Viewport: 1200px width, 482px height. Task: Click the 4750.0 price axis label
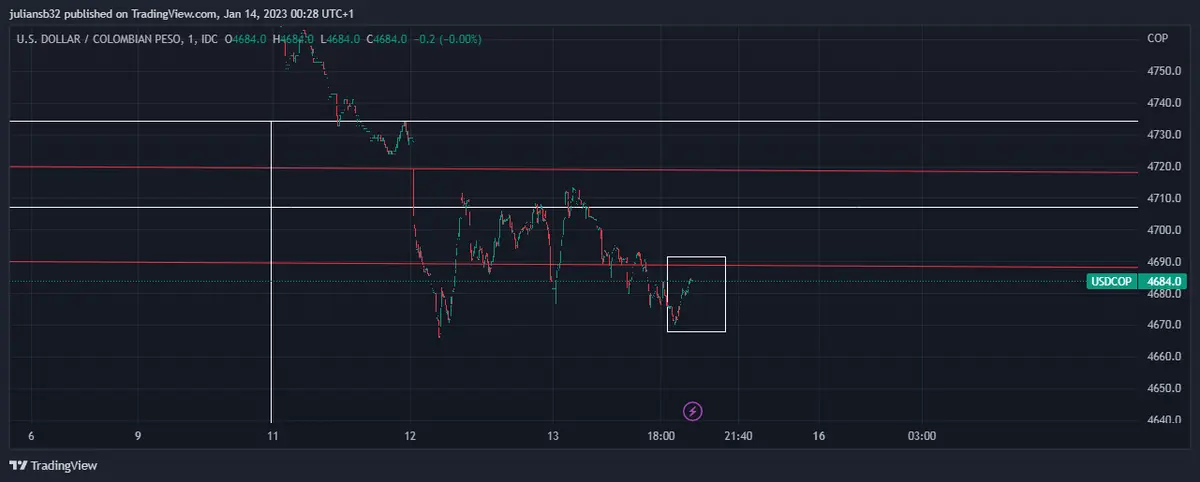(1164, 71)
